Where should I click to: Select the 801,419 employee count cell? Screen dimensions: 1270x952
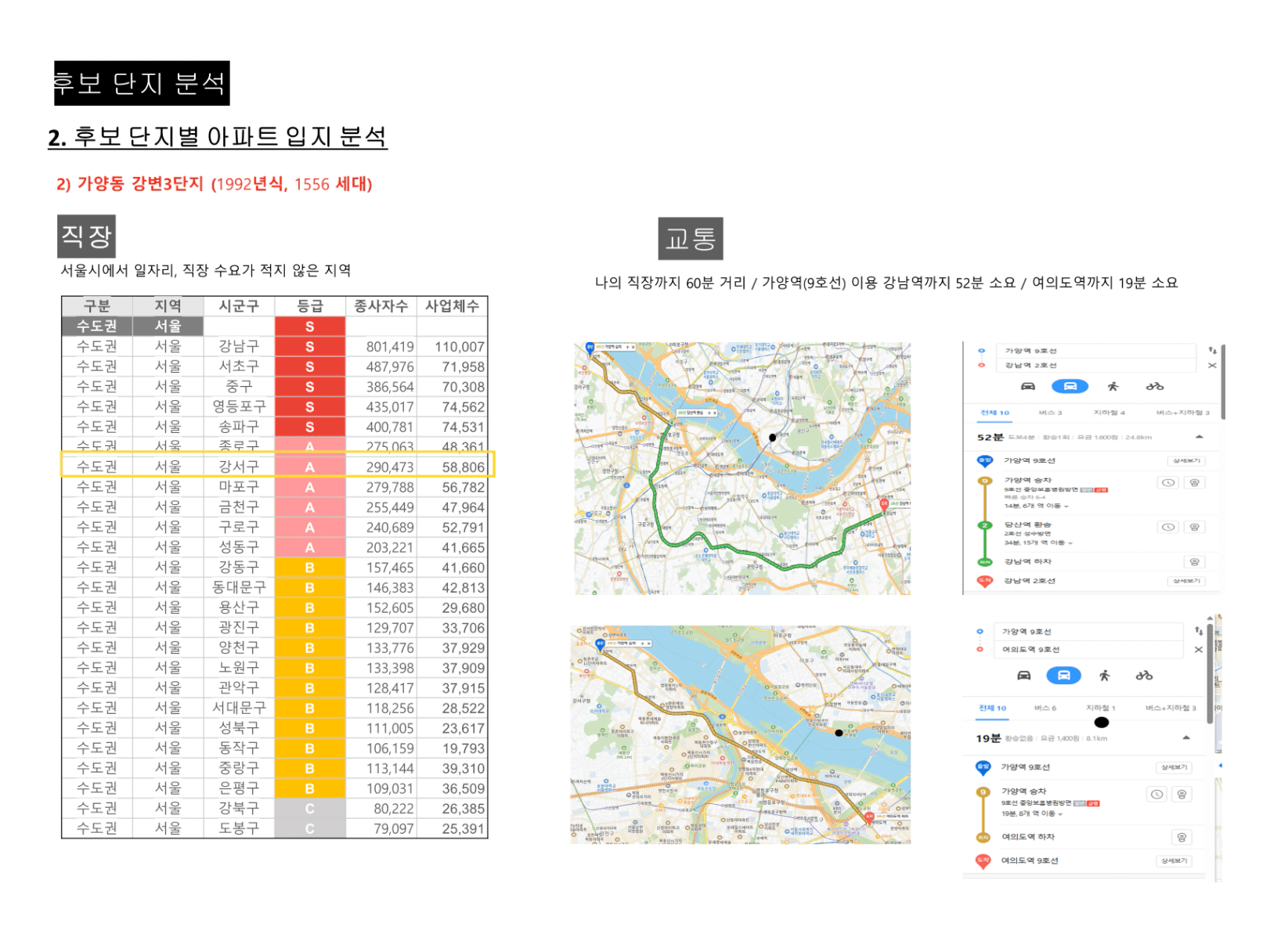381,346
